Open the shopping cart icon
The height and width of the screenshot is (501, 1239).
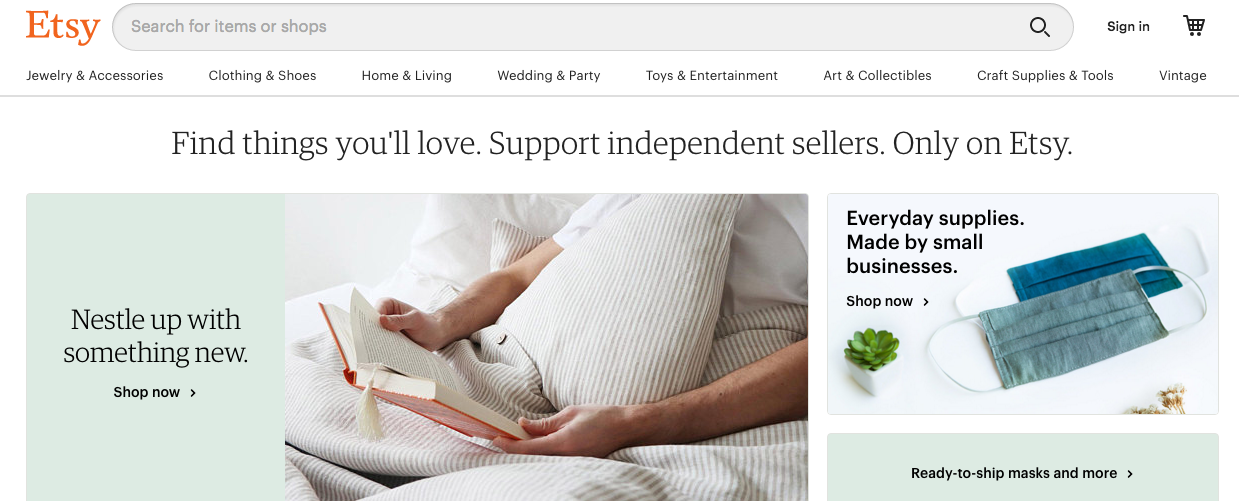(1194, 26)
